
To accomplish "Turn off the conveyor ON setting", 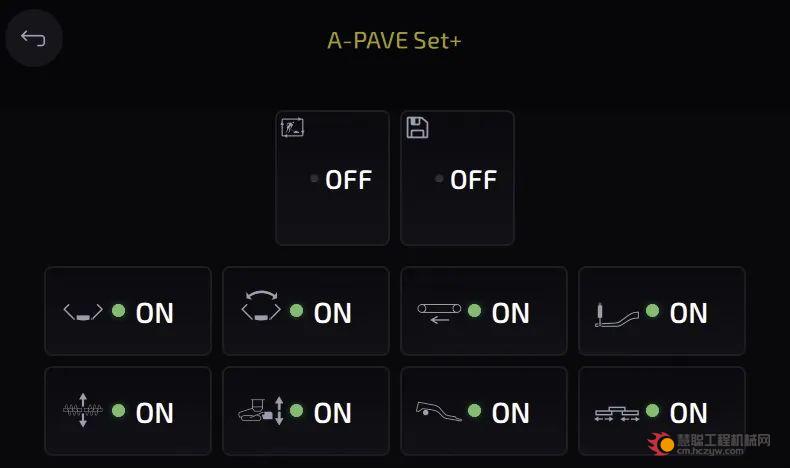I will (x=484, y=311).
